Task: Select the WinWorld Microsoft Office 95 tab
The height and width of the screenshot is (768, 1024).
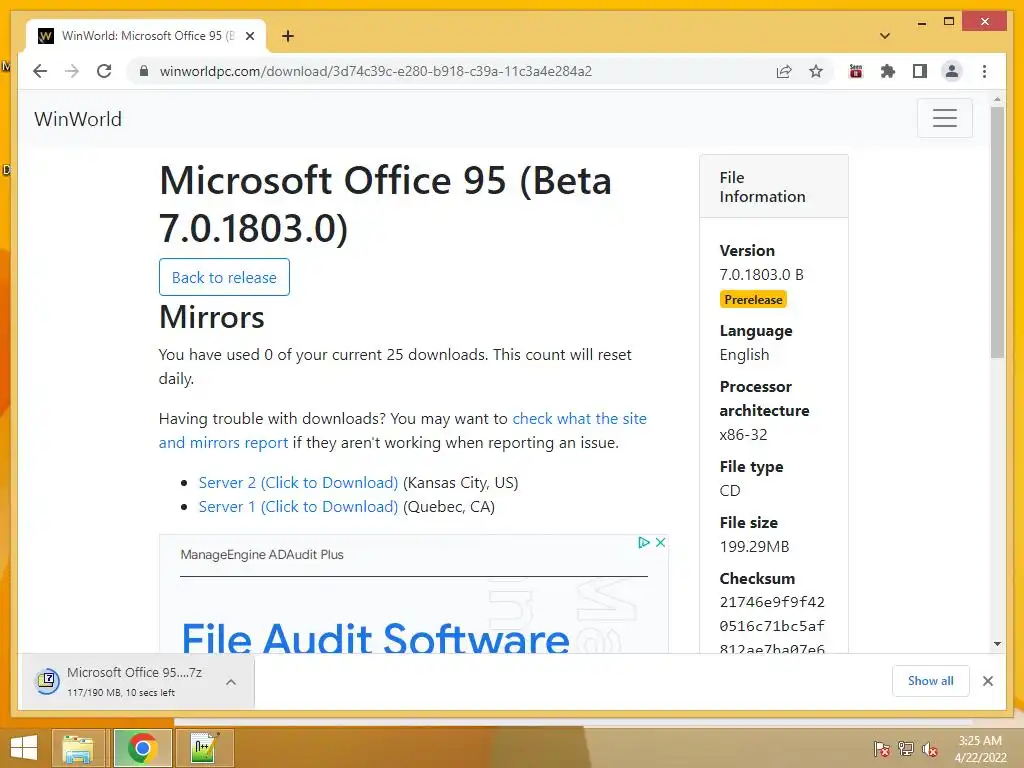Action: [x=146, y=36]
